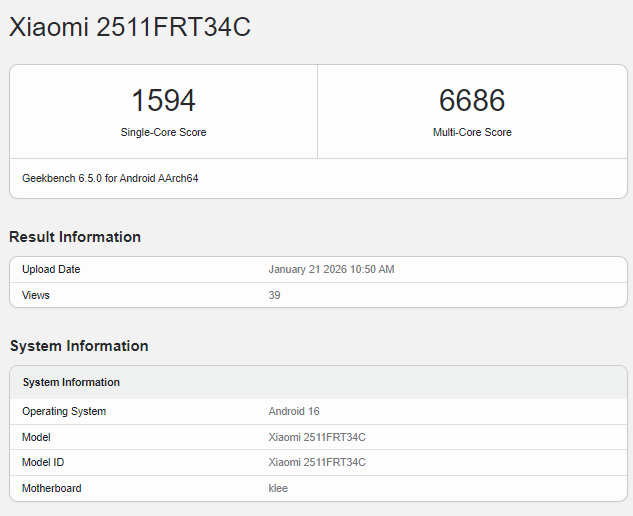Click the views count 39
This screenshot has height=516, width=633.
pos(275,295)
